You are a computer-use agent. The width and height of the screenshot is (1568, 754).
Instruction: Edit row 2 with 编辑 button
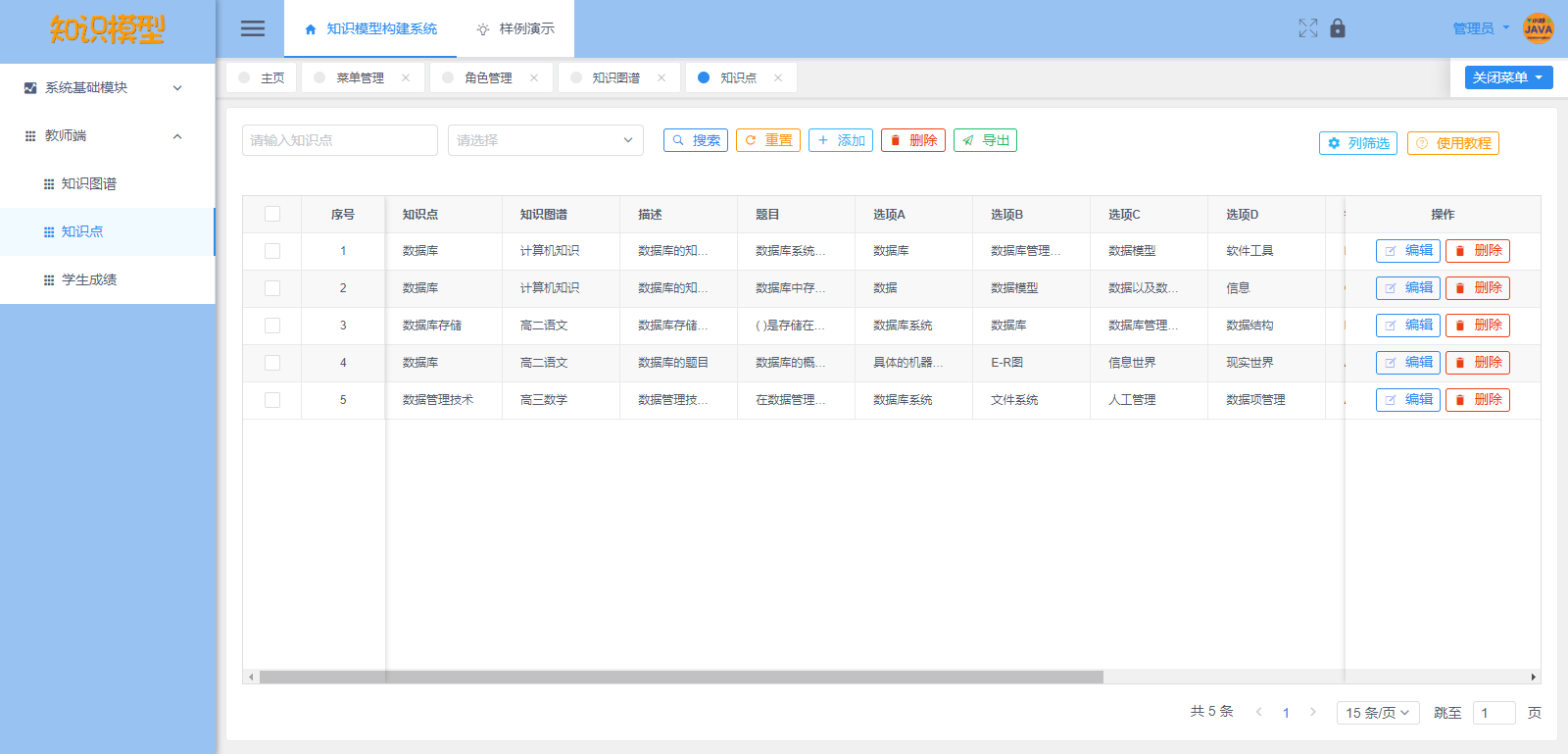(x=1407, y=288)
